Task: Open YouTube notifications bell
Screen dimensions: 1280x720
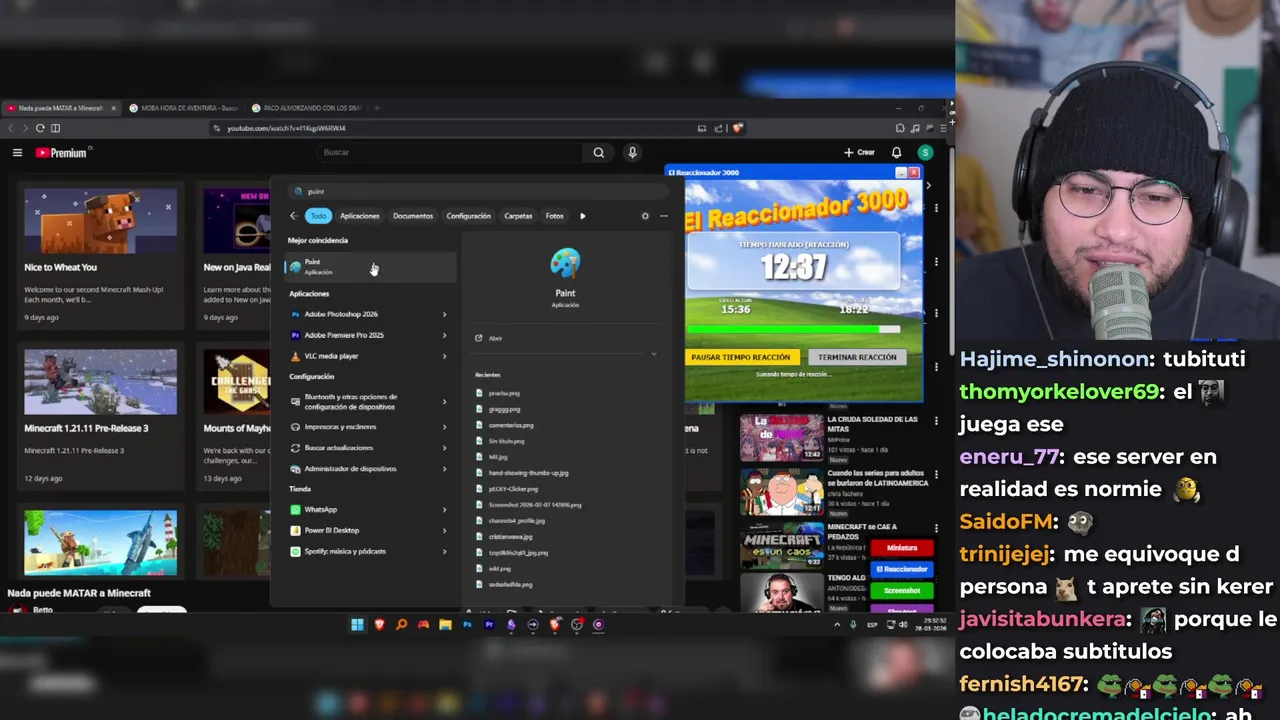Action: pyautogui.click(x=897, y=152)
